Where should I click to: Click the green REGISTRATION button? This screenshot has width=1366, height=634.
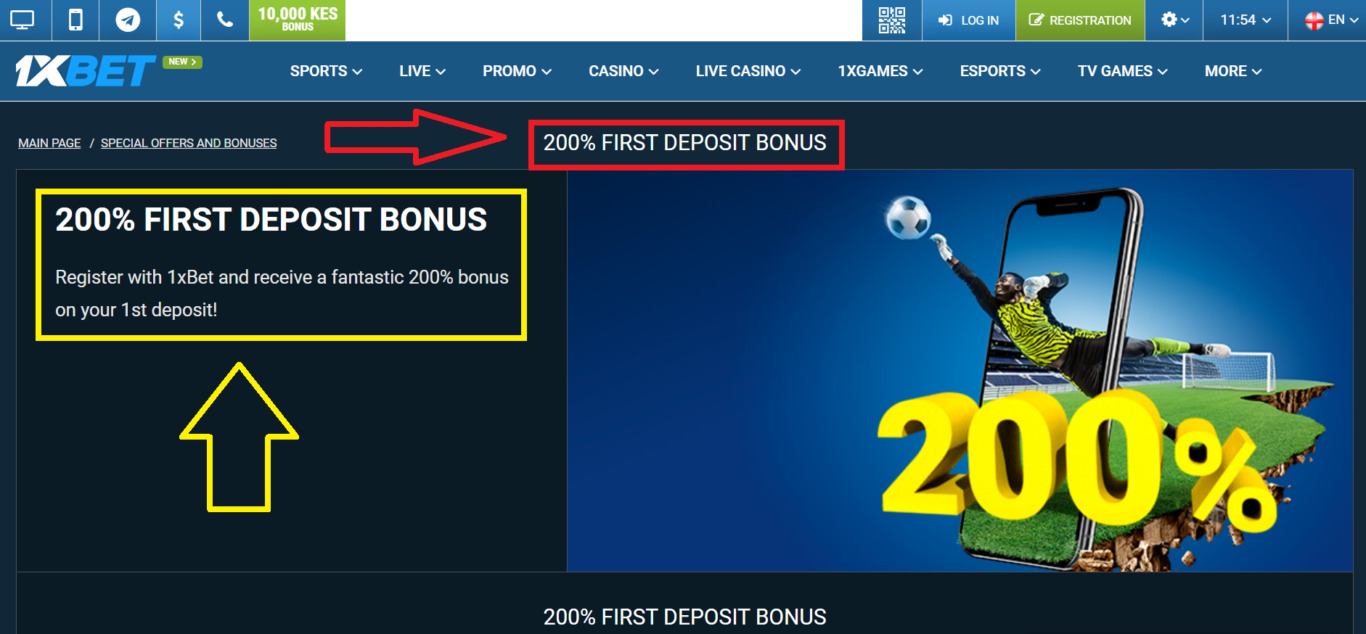tap(1080, 20)
